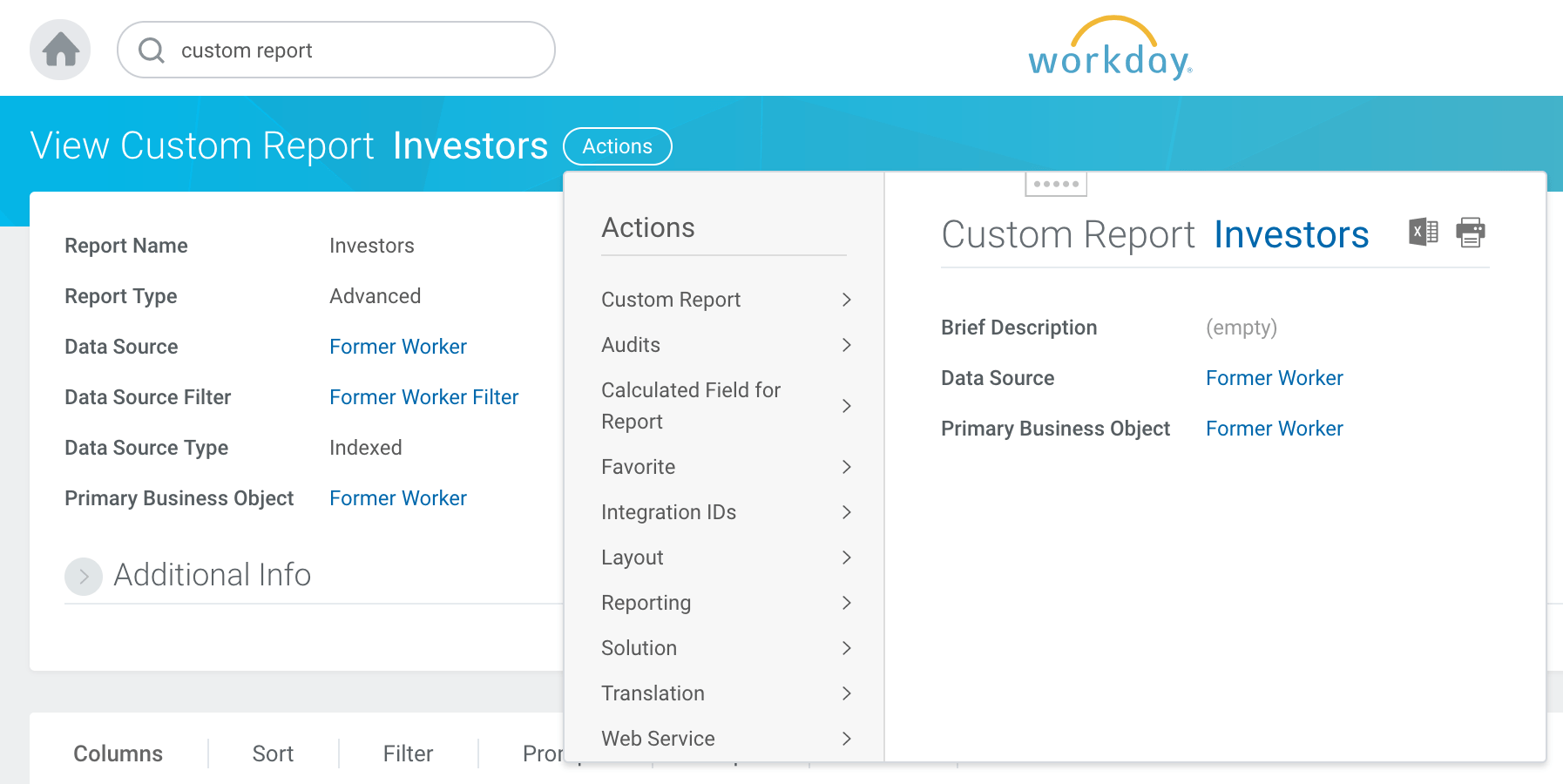This screenshot has height=784, width=1563.
Task: Open the Former Worker Filter link
Action: point(423,397)
